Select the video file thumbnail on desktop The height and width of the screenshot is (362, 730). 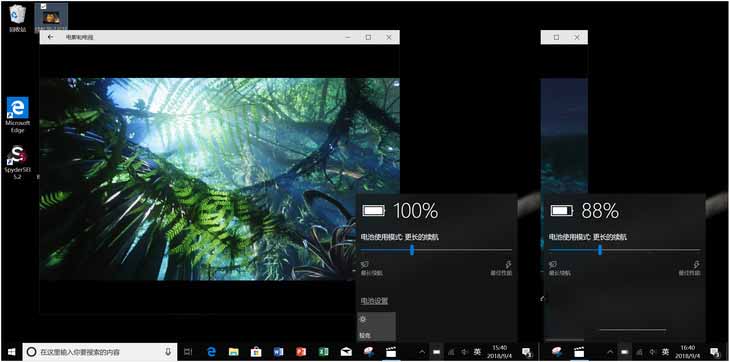[x=51, y=17]
